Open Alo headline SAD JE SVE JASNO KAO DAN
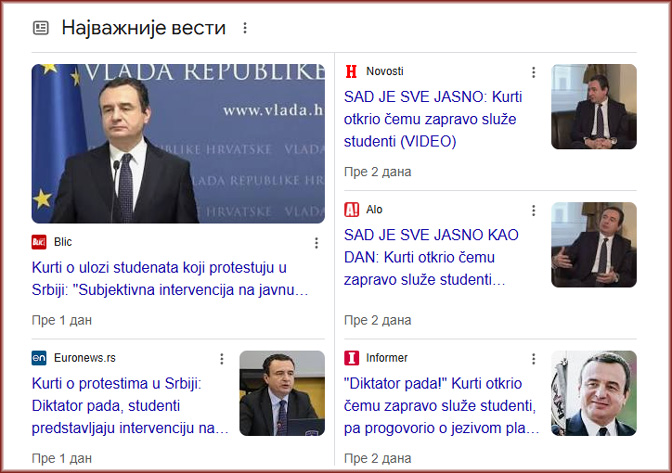 [432, 257]
